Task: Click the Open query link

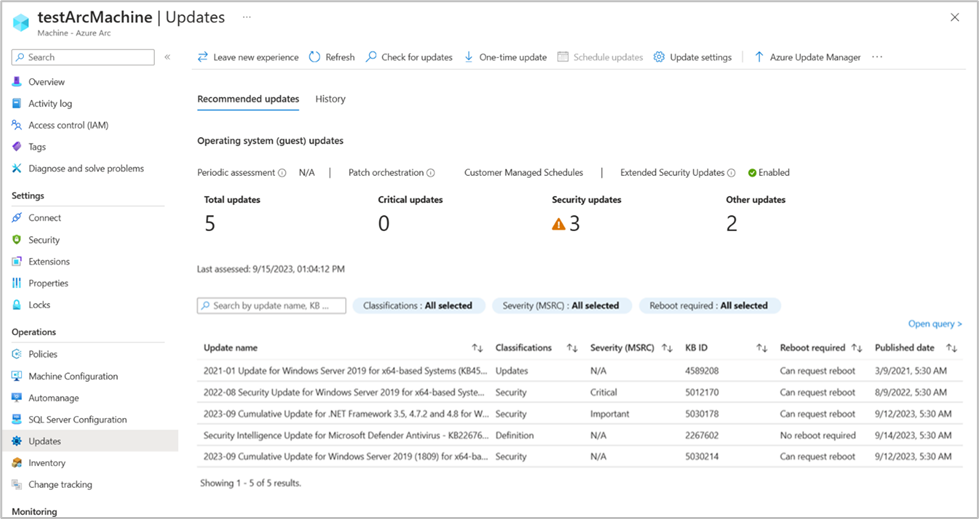Action: (x=935, y=324)
